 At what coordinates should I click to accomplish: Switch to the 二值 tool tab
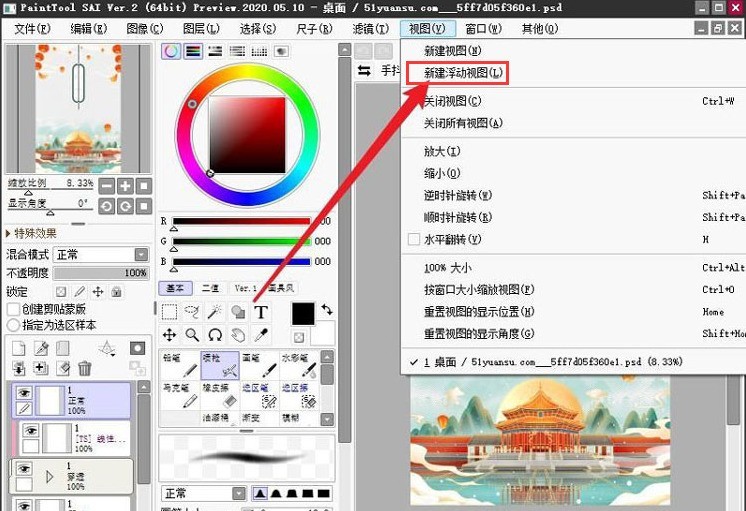click(210, 288)
